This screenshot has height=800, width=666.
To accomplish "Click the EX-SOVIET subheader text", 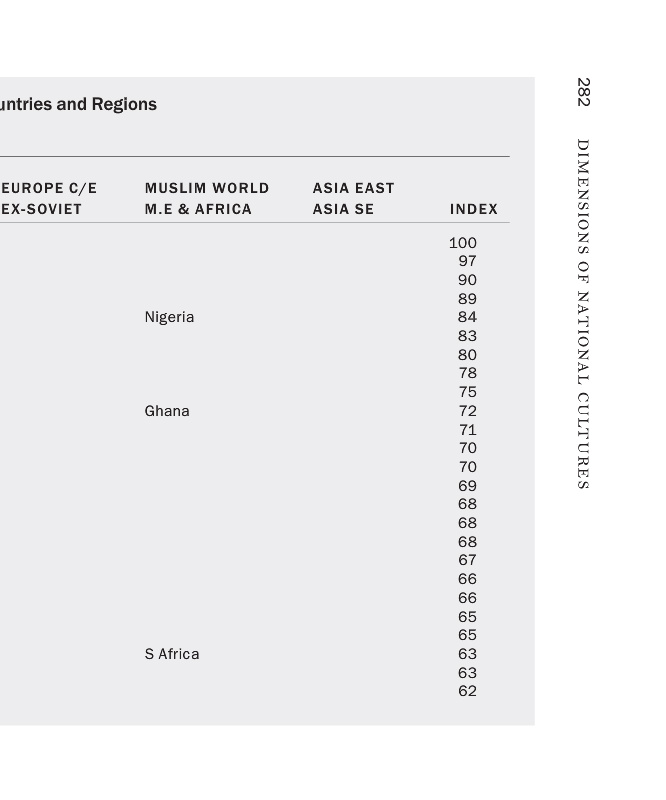I will point(41,209).
